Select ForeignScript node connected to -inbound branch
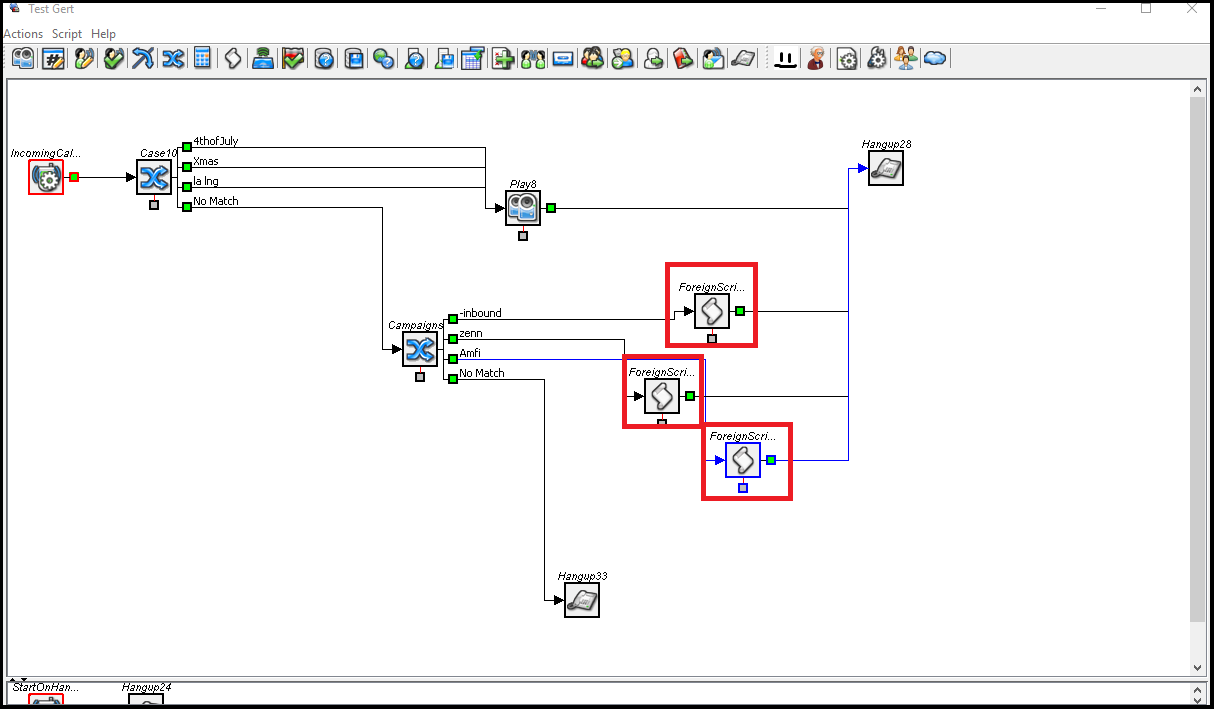 pyautogui.click(x=712, y=311)
